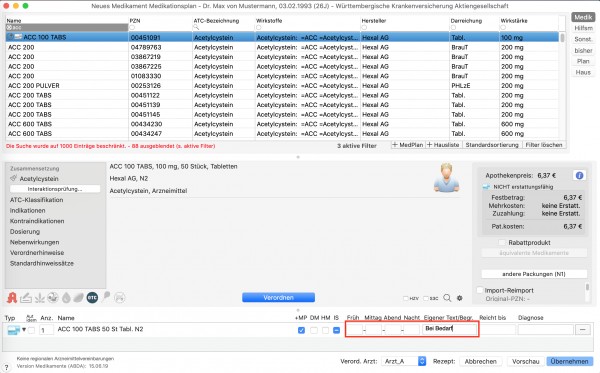Click the red Apotheke A icon
Viewport: 600px width, 373px height.
[x=12, y=298]
